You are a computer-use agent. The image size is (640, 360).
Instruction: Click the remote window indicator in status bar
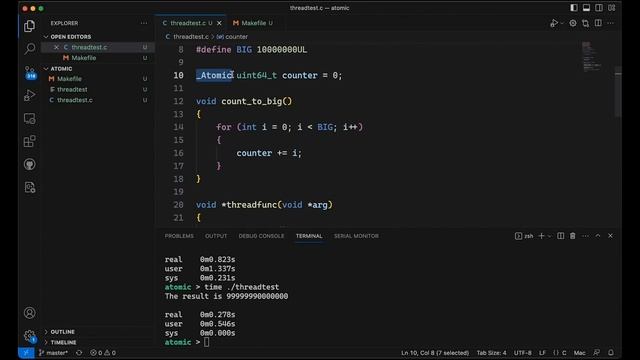click(26, 353)
